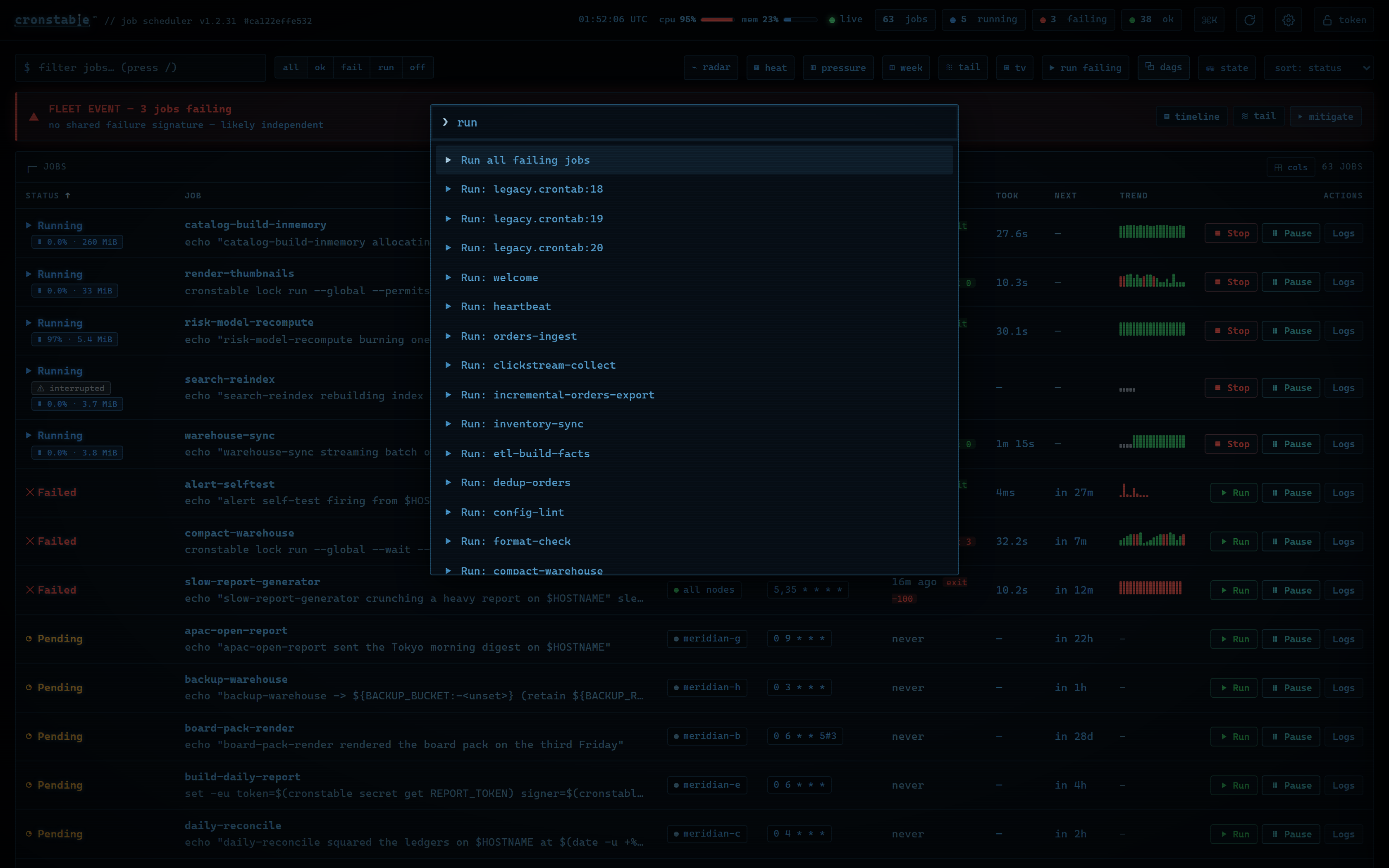Pause the compact-warehouse job
The width and height of the screenshot is (1389, 868).
1291,542
